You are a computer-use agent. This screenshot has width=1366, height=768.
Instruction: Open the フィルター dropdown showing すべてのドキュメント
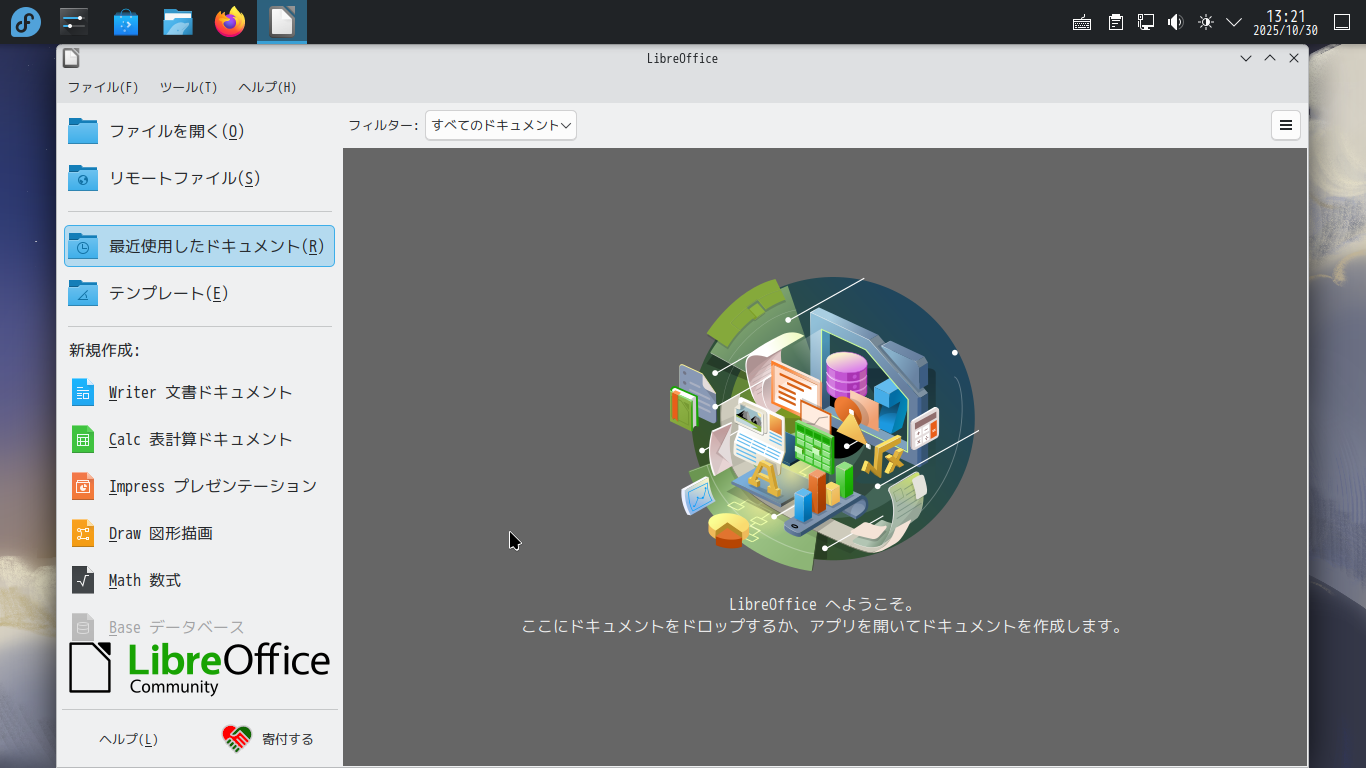501,125
